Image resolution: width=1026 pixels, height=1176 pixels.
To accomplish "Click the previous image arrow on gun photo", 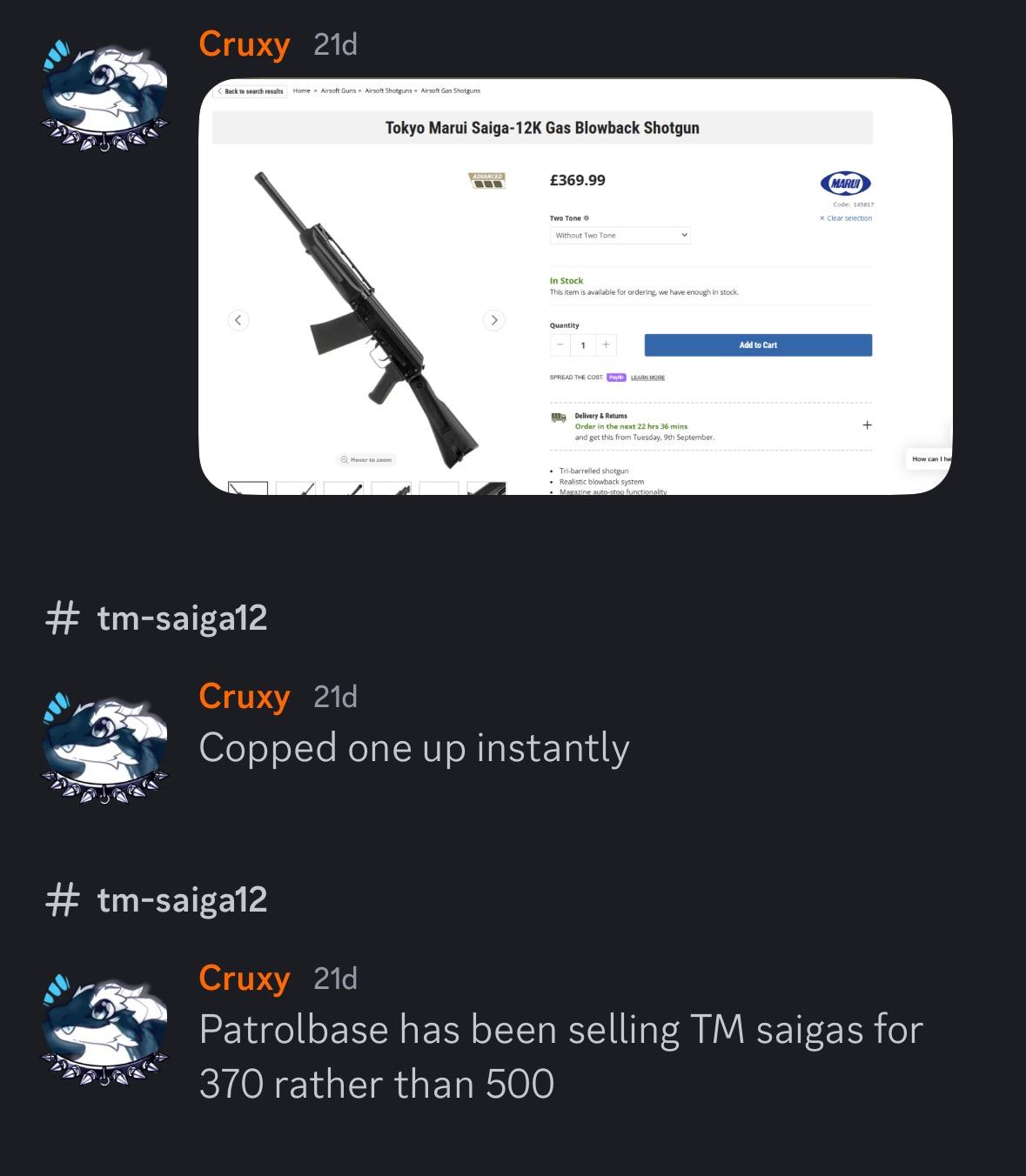I will [x=238, y=319].
